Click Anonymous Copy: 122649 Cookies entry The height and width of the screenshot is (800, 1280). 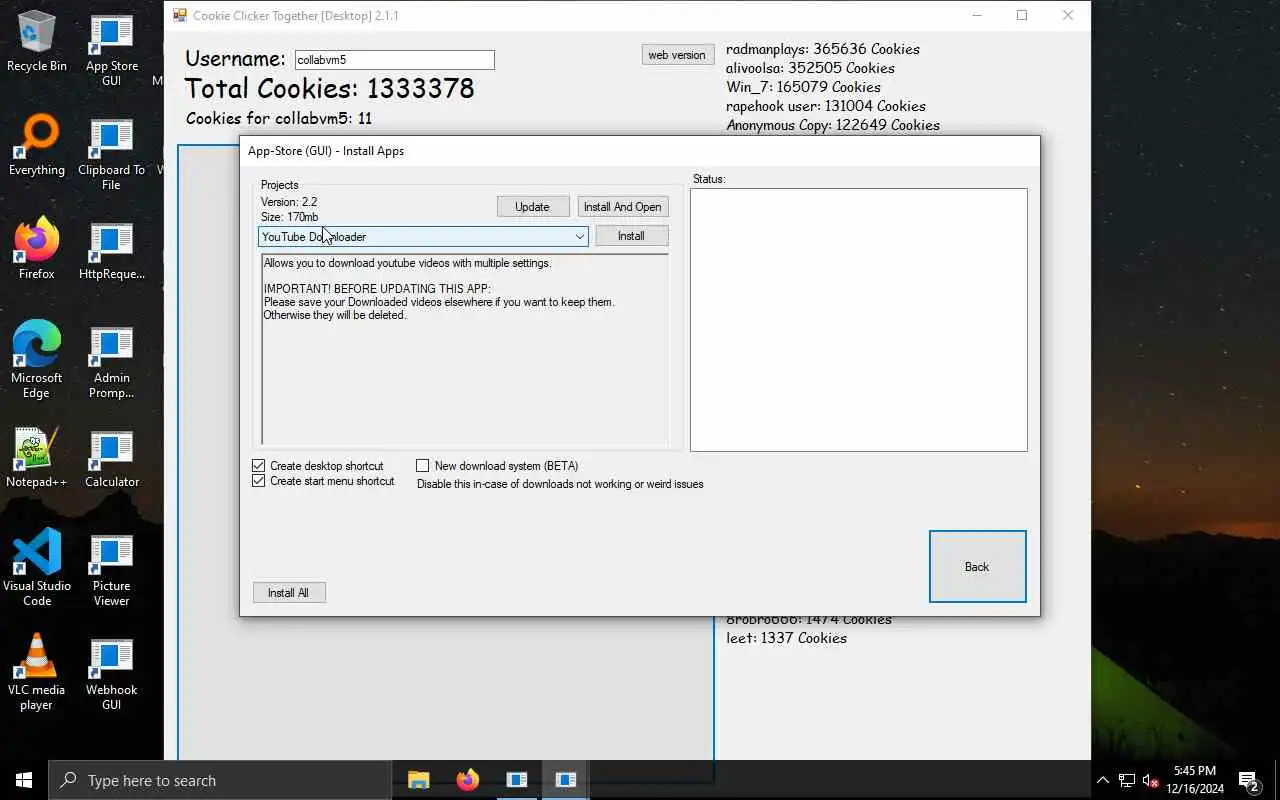[x=833, y=125]
